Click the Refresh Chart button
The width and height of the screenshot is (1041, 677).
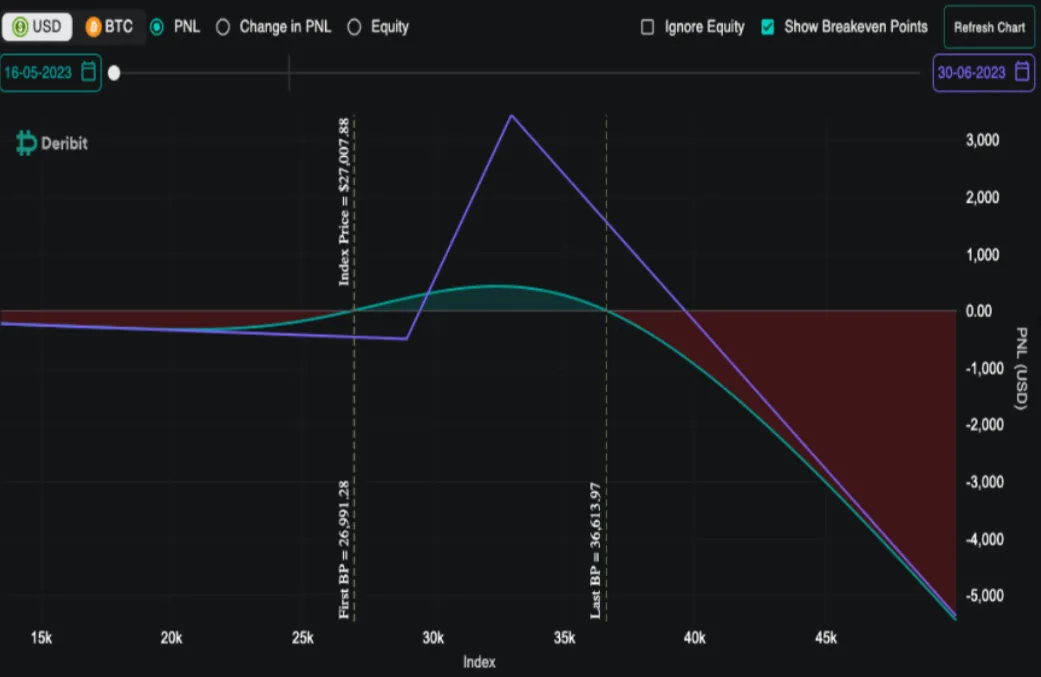989,27
